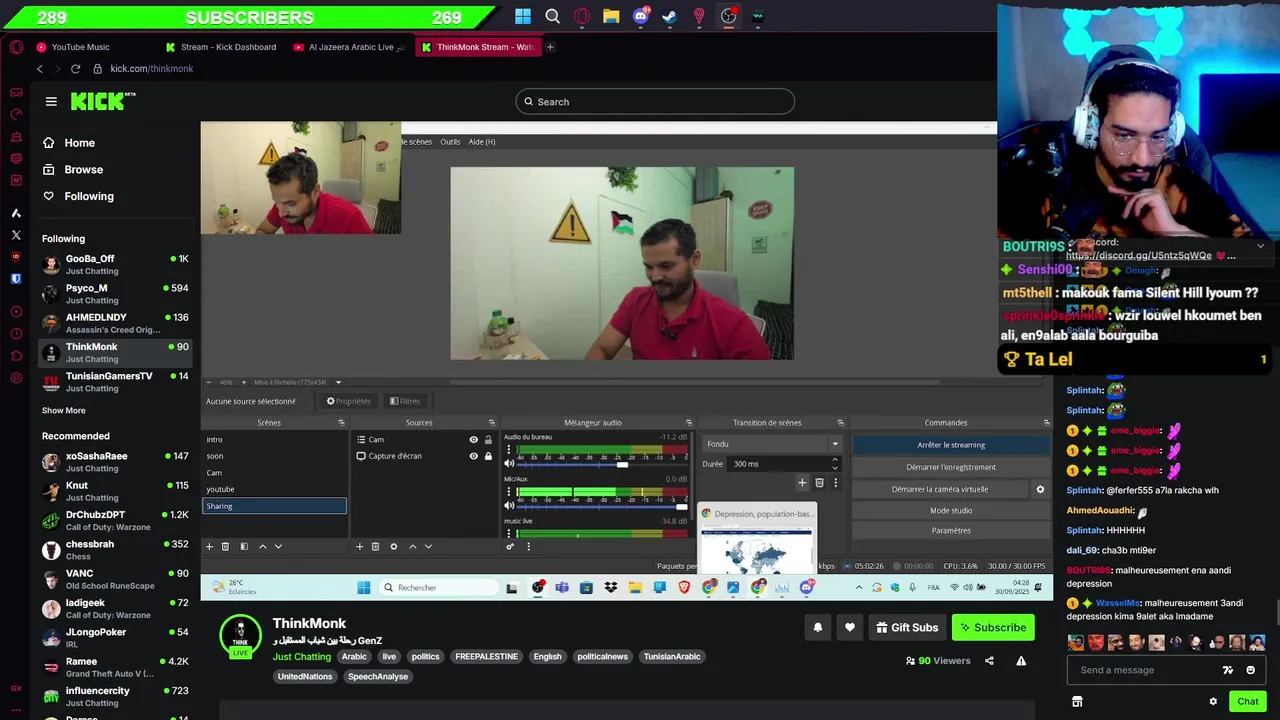Click Just Chatting category link
Screen dimensions: 1280x720
301,657
